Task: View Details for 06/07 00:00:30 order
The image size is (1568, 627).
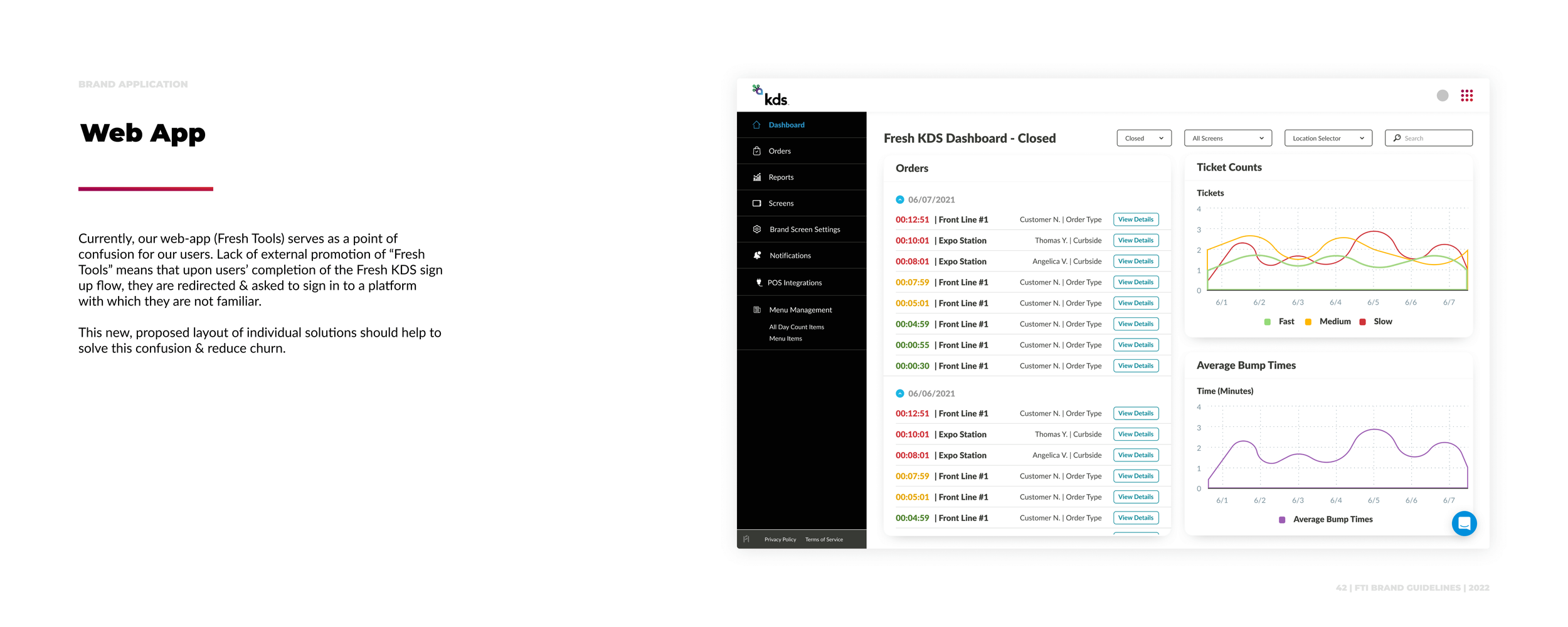Action: (x=1136, y=366)
